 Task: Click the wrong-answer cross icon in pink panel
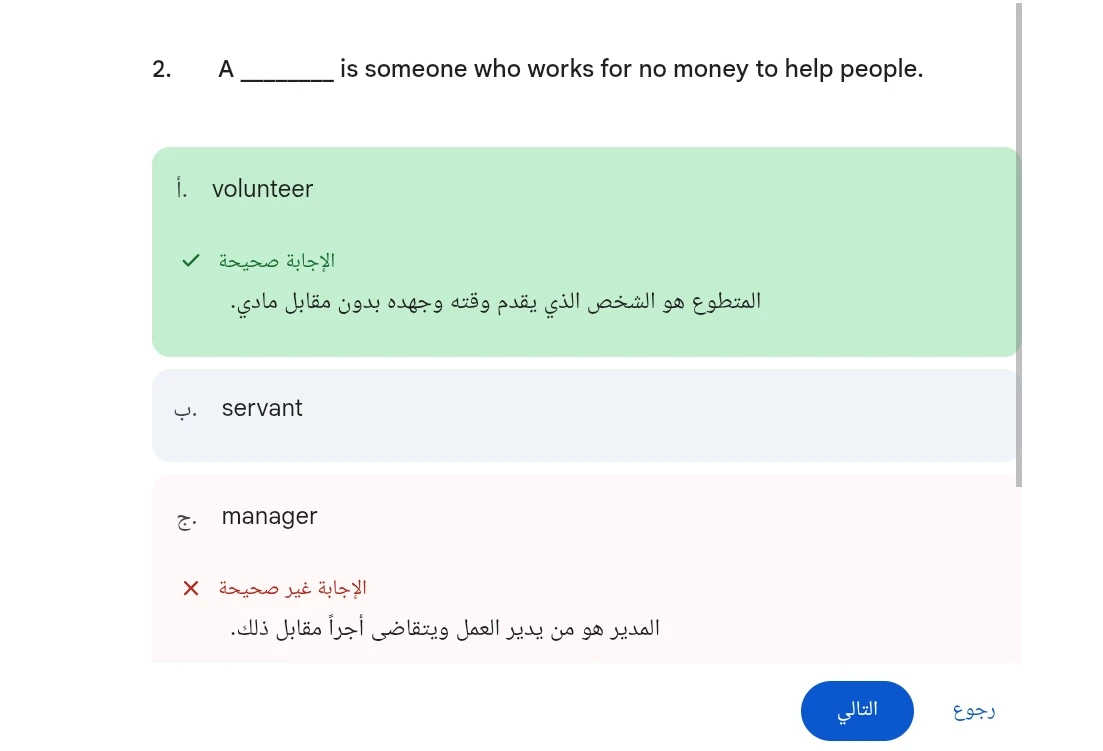[x=190, y=588]
